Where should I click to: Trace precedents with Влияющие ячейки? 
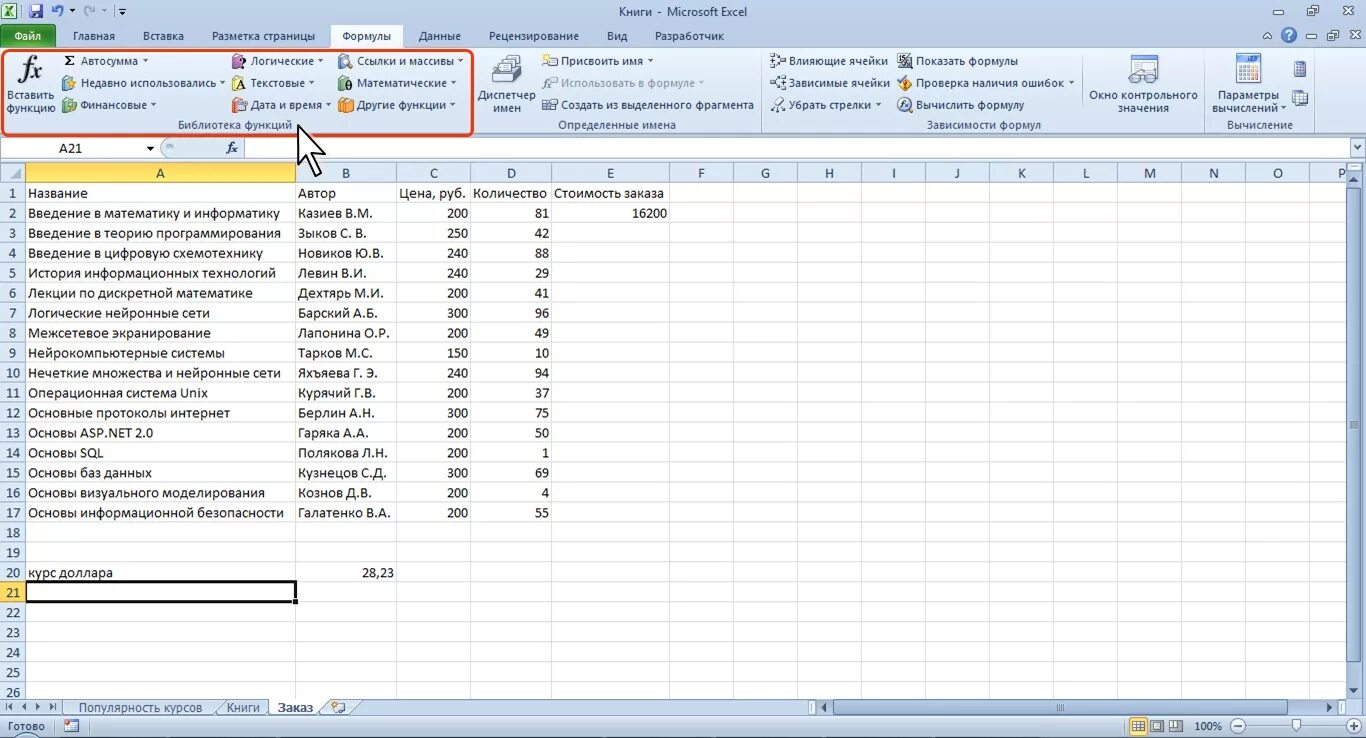(829, 61)
